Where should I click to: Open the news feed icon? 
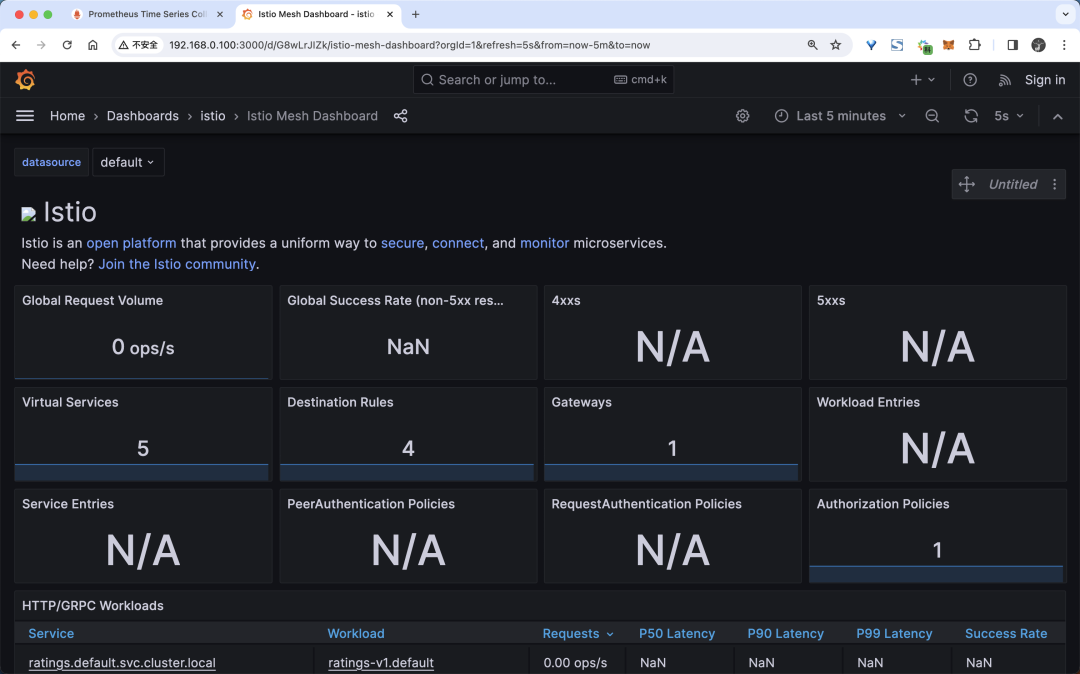click(1005, 80)
